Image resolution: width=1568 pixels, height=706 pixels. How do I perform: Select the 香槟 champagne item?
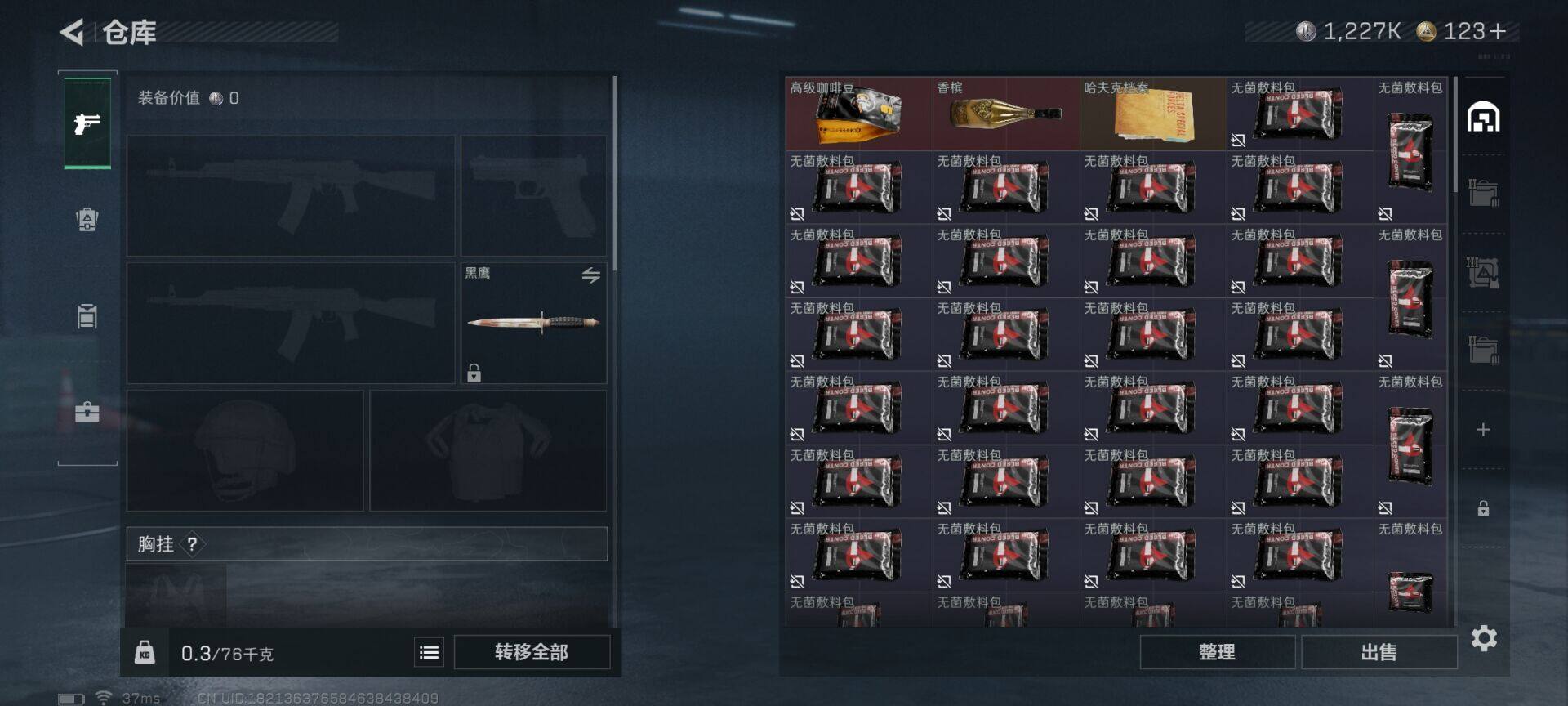(x=1006, y=114)
